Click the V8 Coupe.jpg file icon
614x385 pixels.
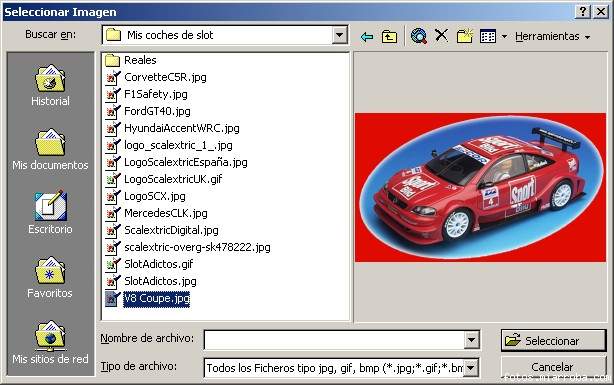112,299
